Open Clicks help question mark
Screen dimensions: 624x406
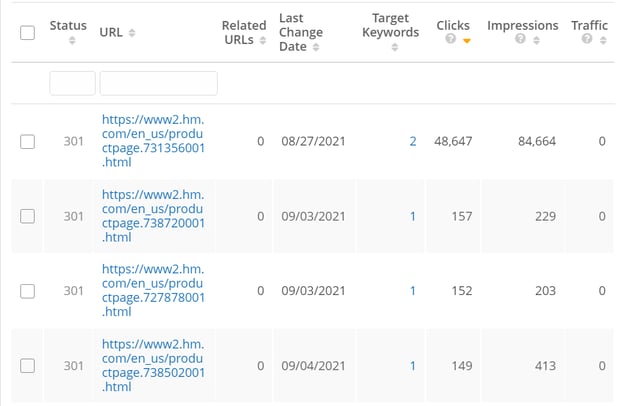450,39
